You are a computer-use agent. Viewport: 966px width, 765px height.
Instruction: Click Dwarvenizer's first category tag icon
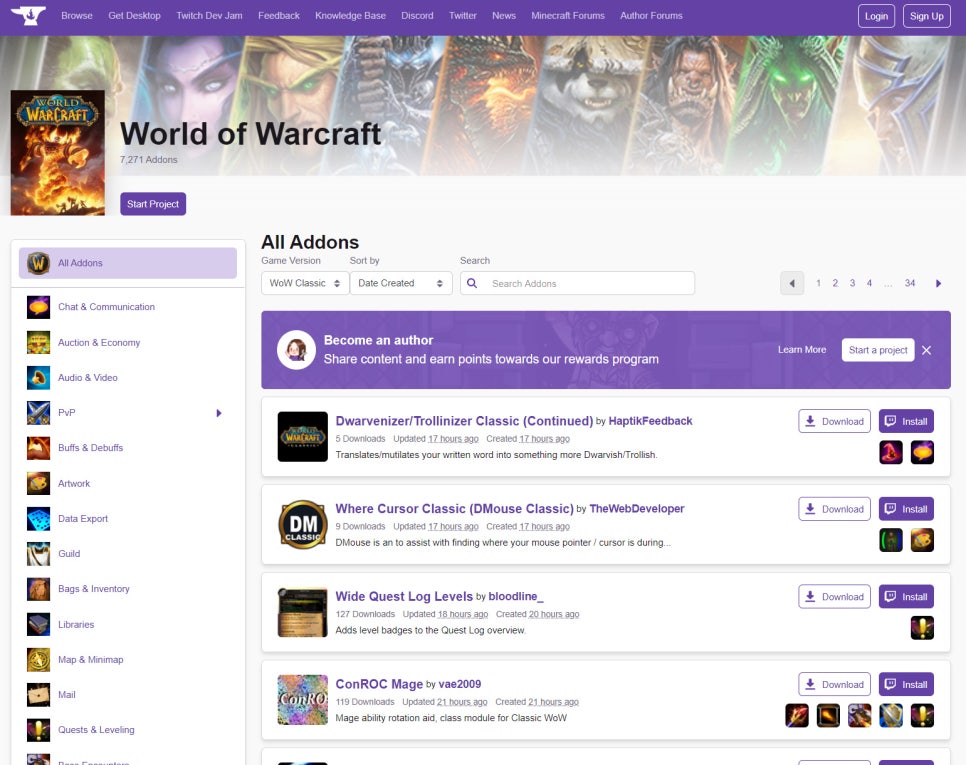click(891, 453)
